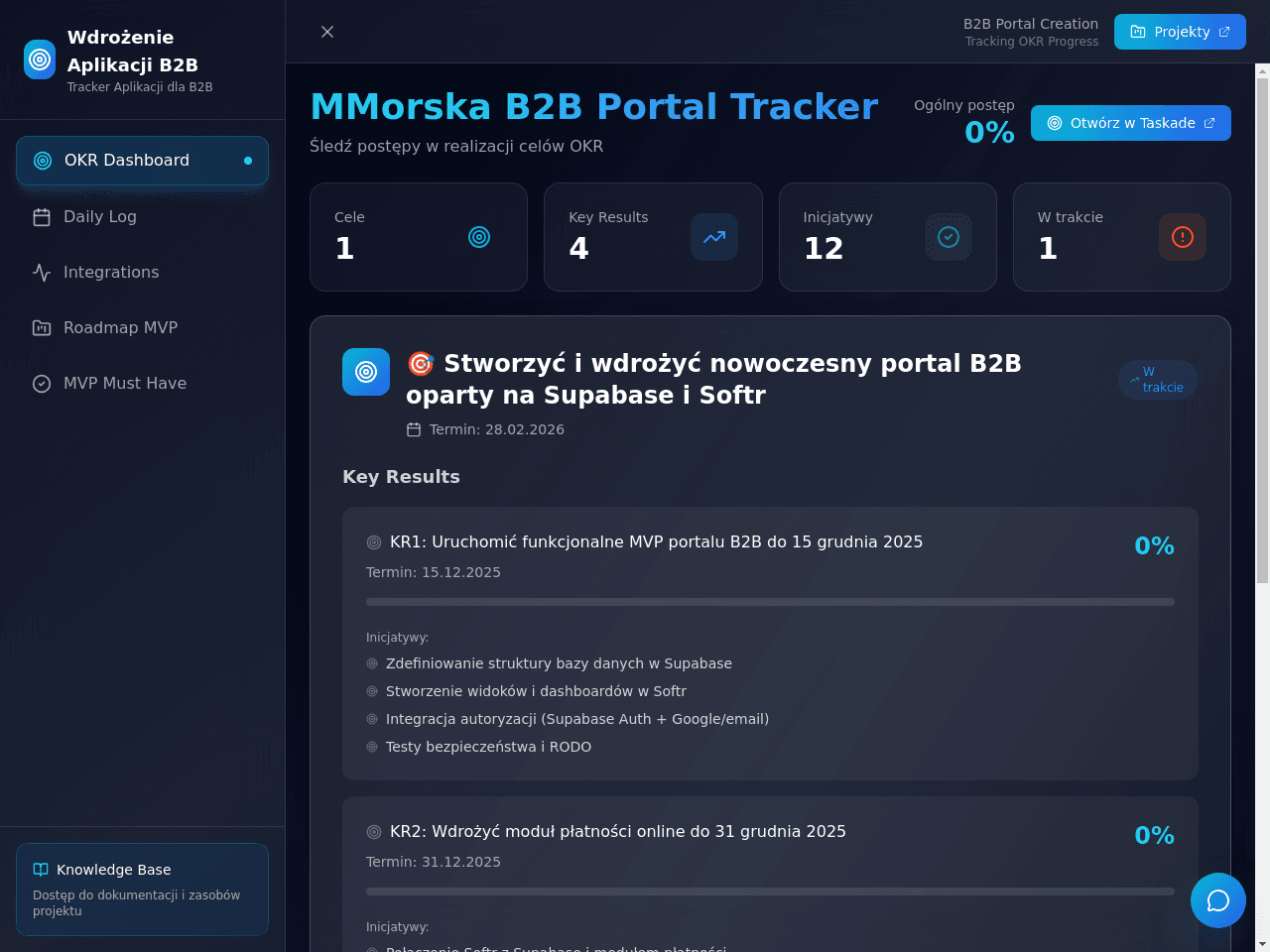Close the sidebar with the X icon
This screenshot has height=952, width=1270.
[x=327, y=32]
